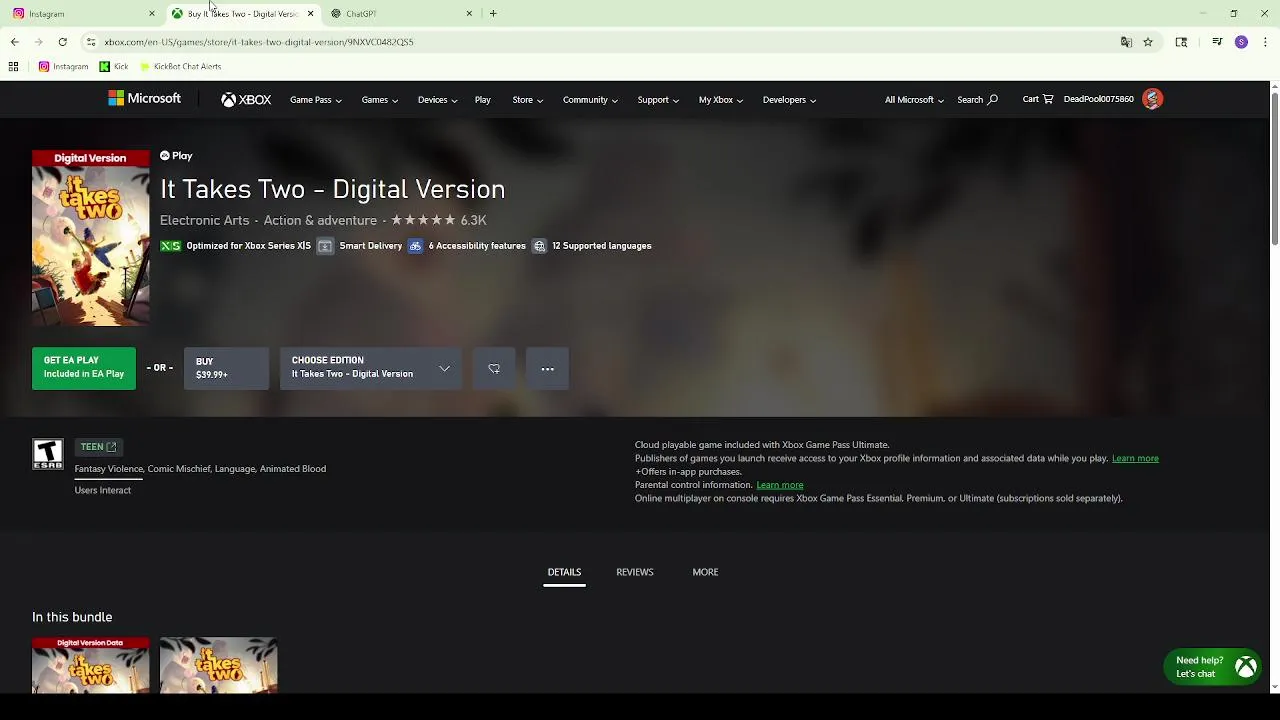This screenshot has height=720, width=1280.
Task: Expand the Store menu
Action: pyautogui.click(x=528, y=100)
